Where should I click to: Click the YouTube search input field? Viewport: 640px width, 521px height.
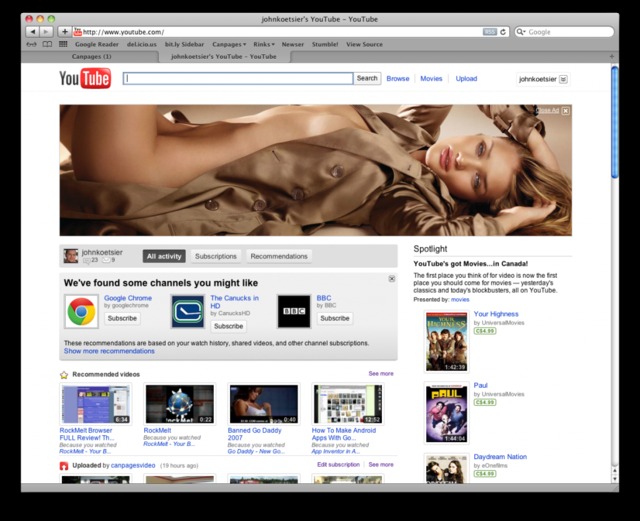tap(238, 78)
